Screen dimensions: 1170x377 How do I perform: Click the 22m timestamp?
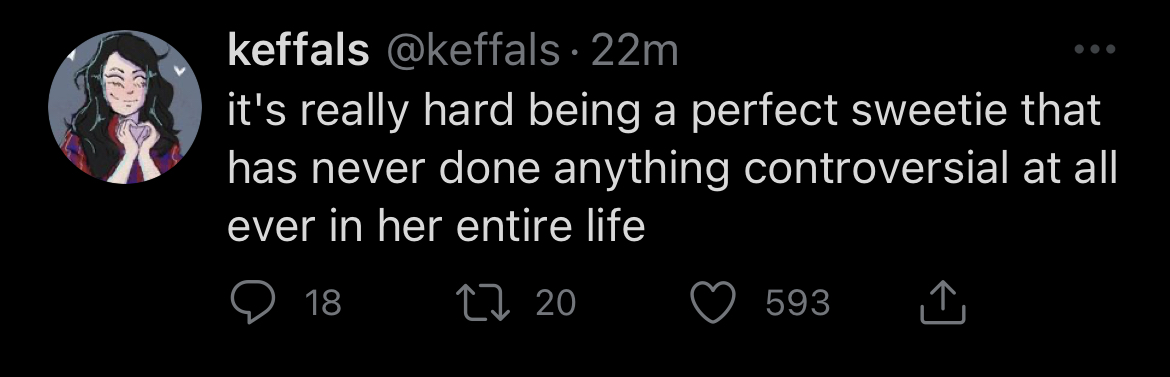tap(634, 51)
